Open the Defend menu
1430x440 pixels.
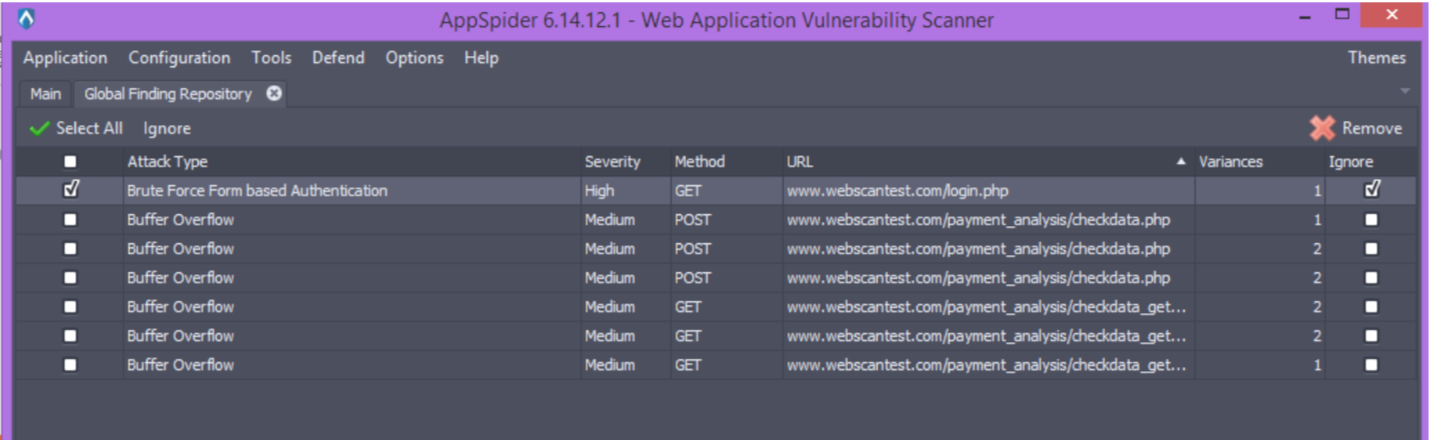(338, 58)
